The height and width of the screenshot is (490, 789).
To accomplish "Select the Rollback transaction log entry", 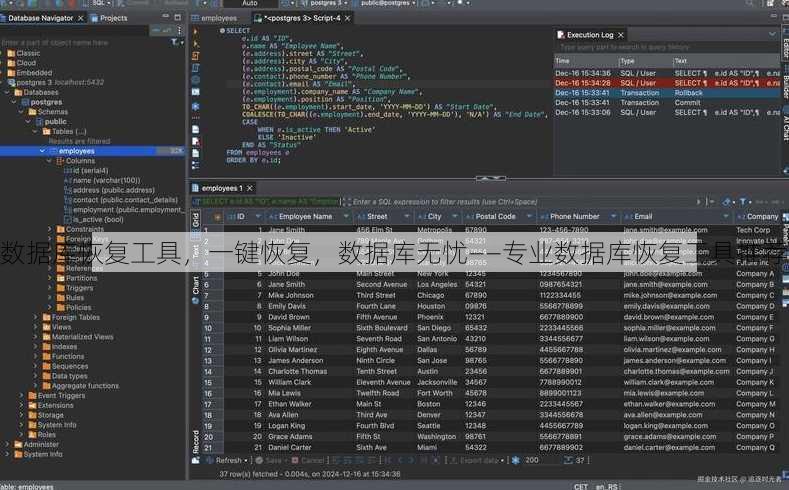I will 667,93.
